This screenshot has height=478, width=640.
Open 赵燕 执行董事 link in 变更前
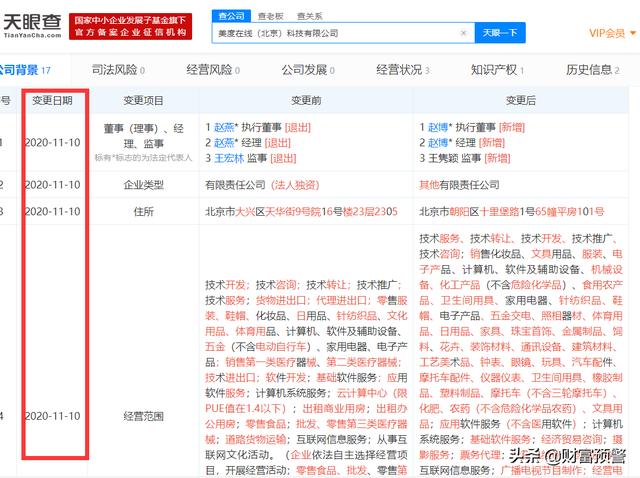(224, 127)
